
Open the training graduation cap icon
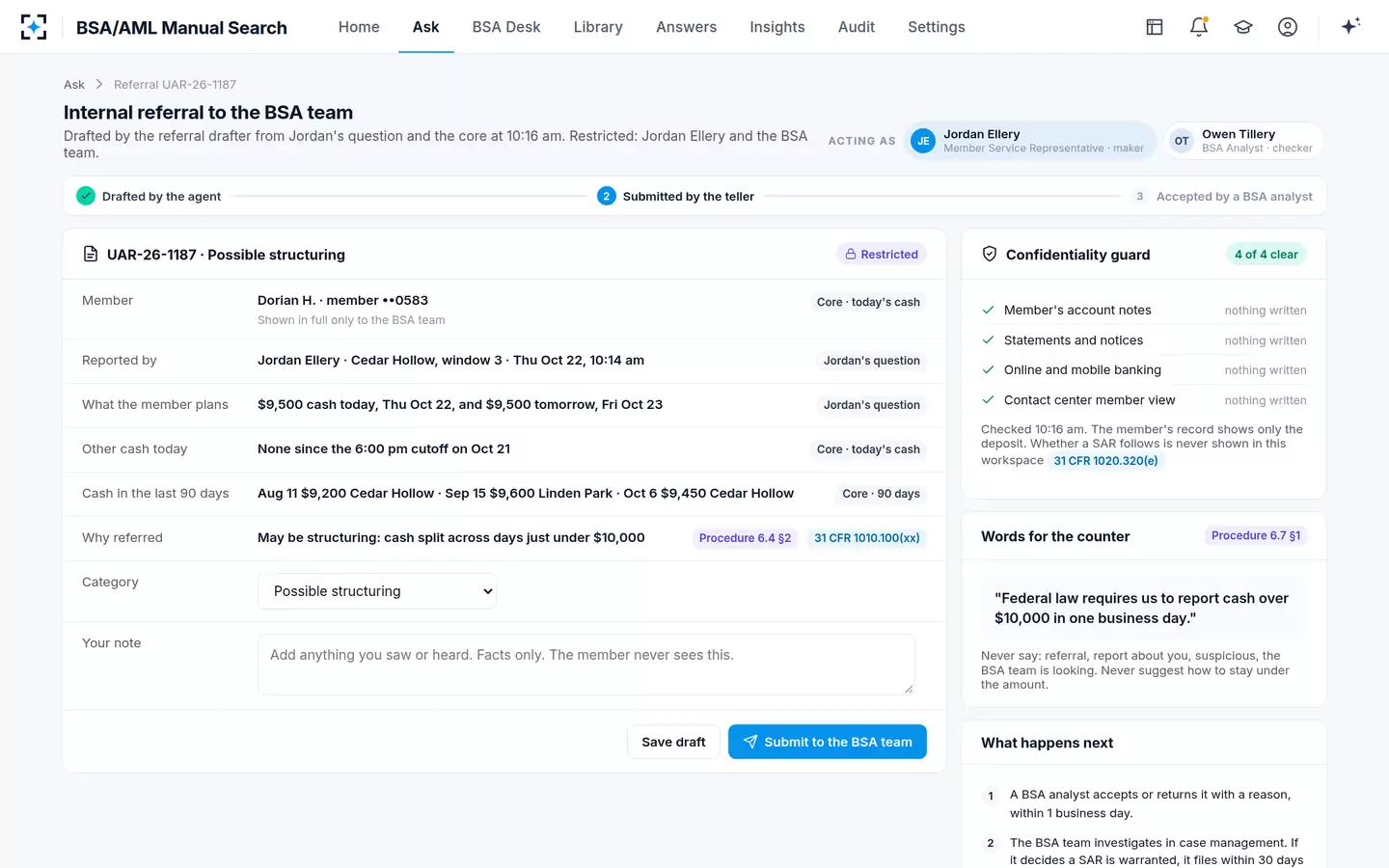(1243, 27)
